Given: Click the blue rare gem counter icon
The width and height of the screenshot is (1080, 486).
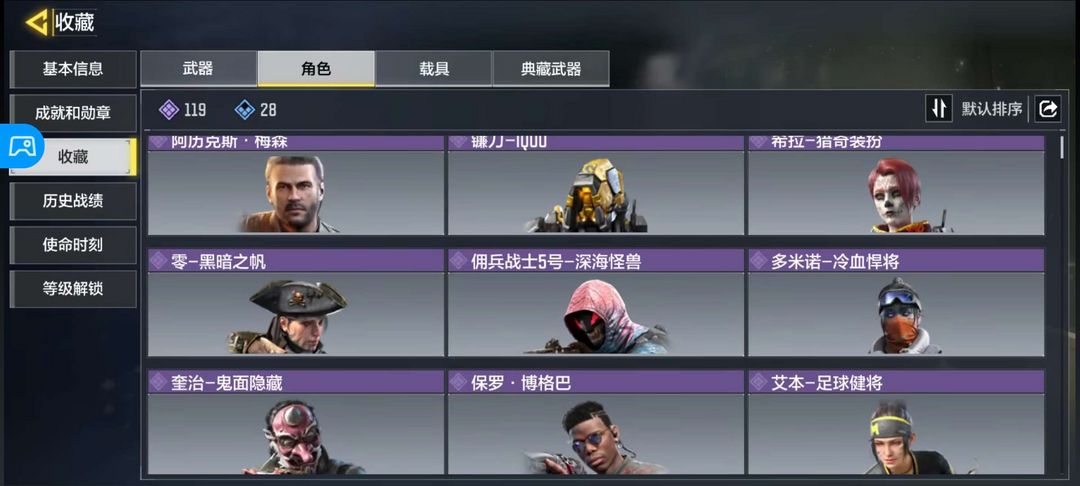Looking at the screenshot, I should coord(245,109).
